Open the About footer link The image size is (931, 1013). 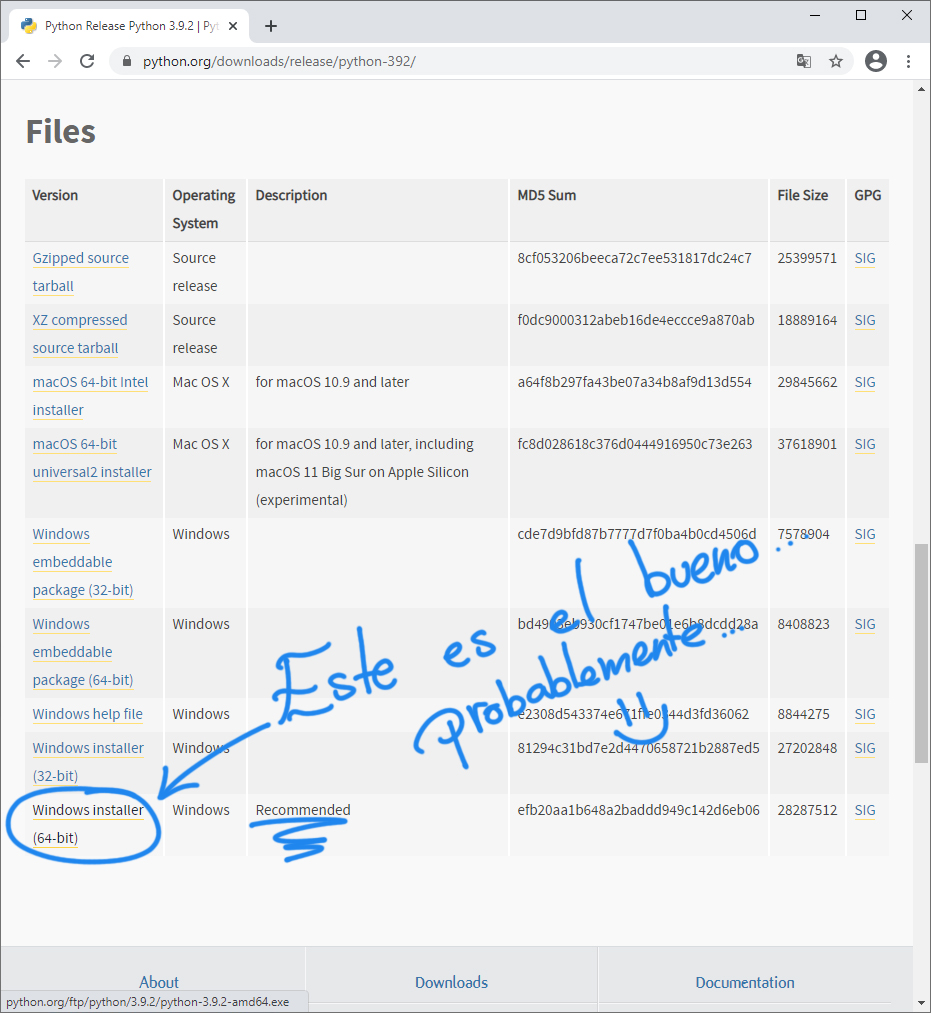click(159, 982)
